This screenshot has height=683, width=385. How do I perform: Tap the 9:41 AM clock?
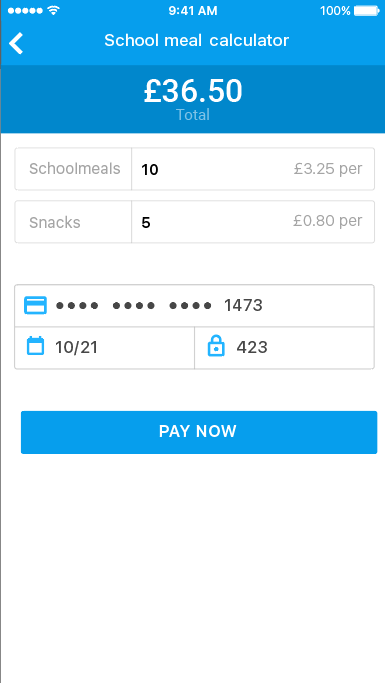click(193, 11)
